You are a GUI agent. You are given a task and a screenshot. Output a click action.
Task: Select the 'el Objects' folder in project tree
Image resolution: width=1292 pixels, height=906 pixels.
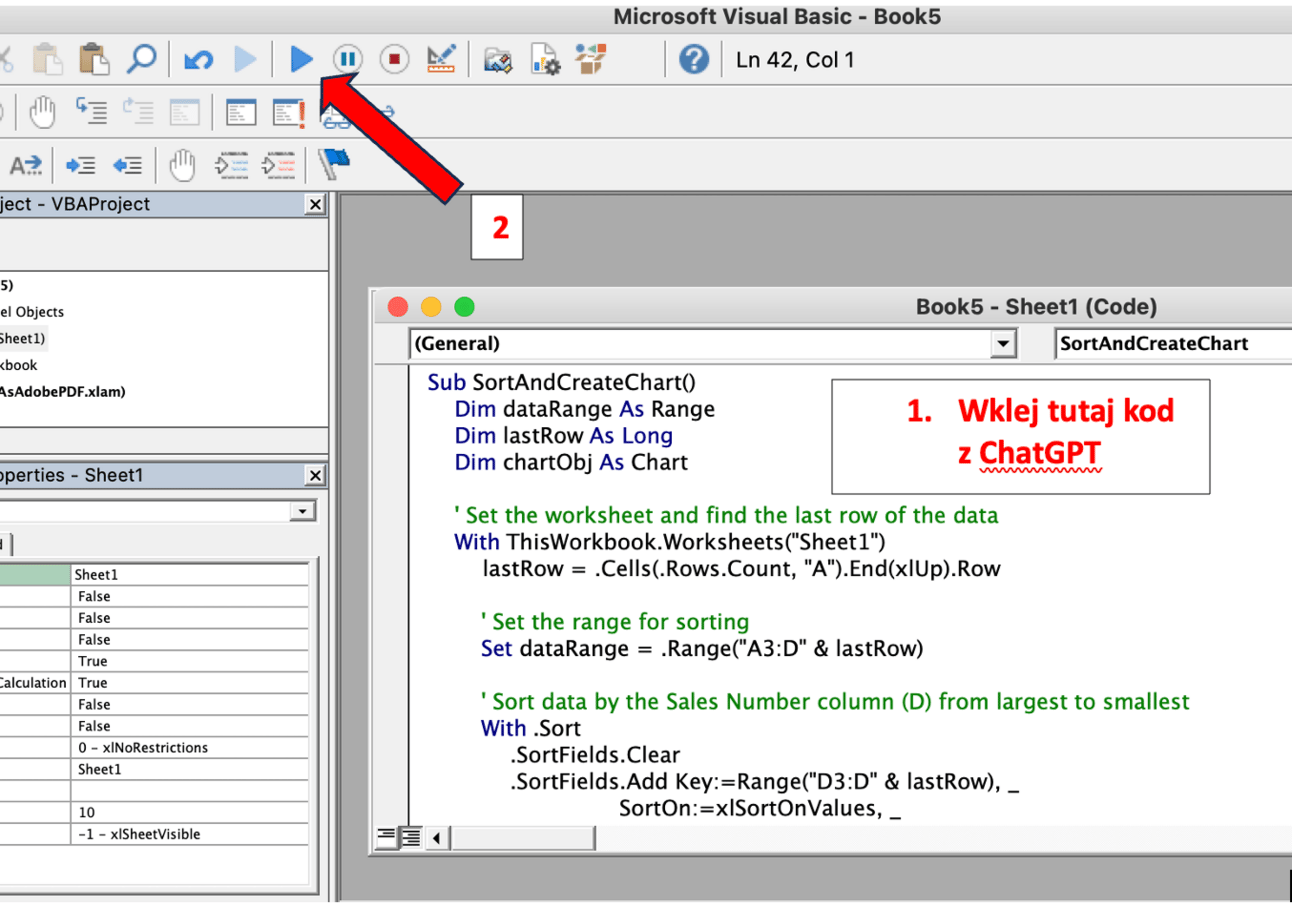[32, 312]
